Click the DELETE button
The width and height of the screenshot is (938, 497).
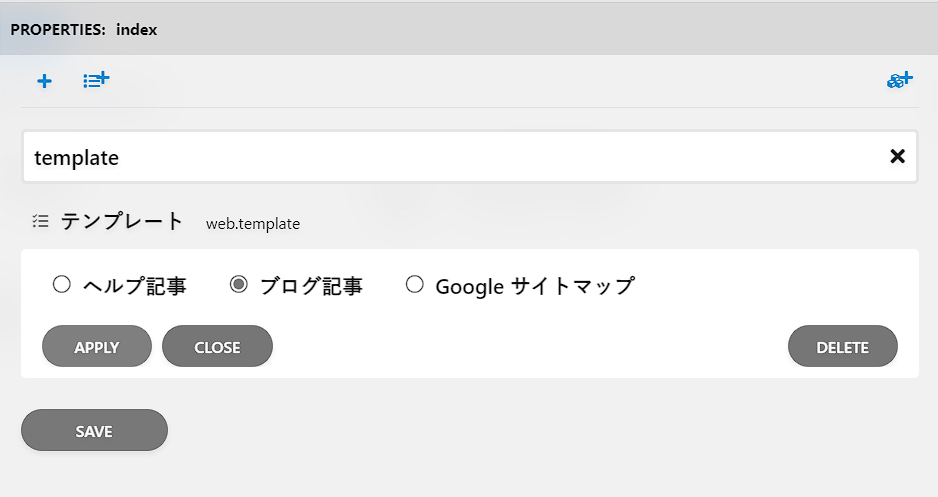842,346
